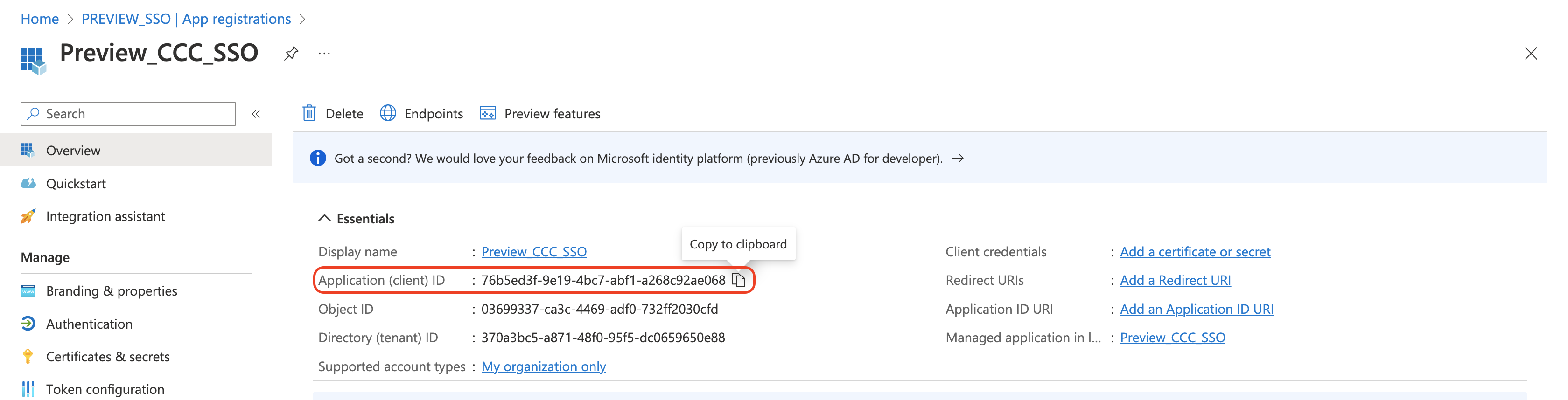Viewport: 1568px width, 400px height.
Task: Collapse the Essentials section
Action: coord(324,218)
